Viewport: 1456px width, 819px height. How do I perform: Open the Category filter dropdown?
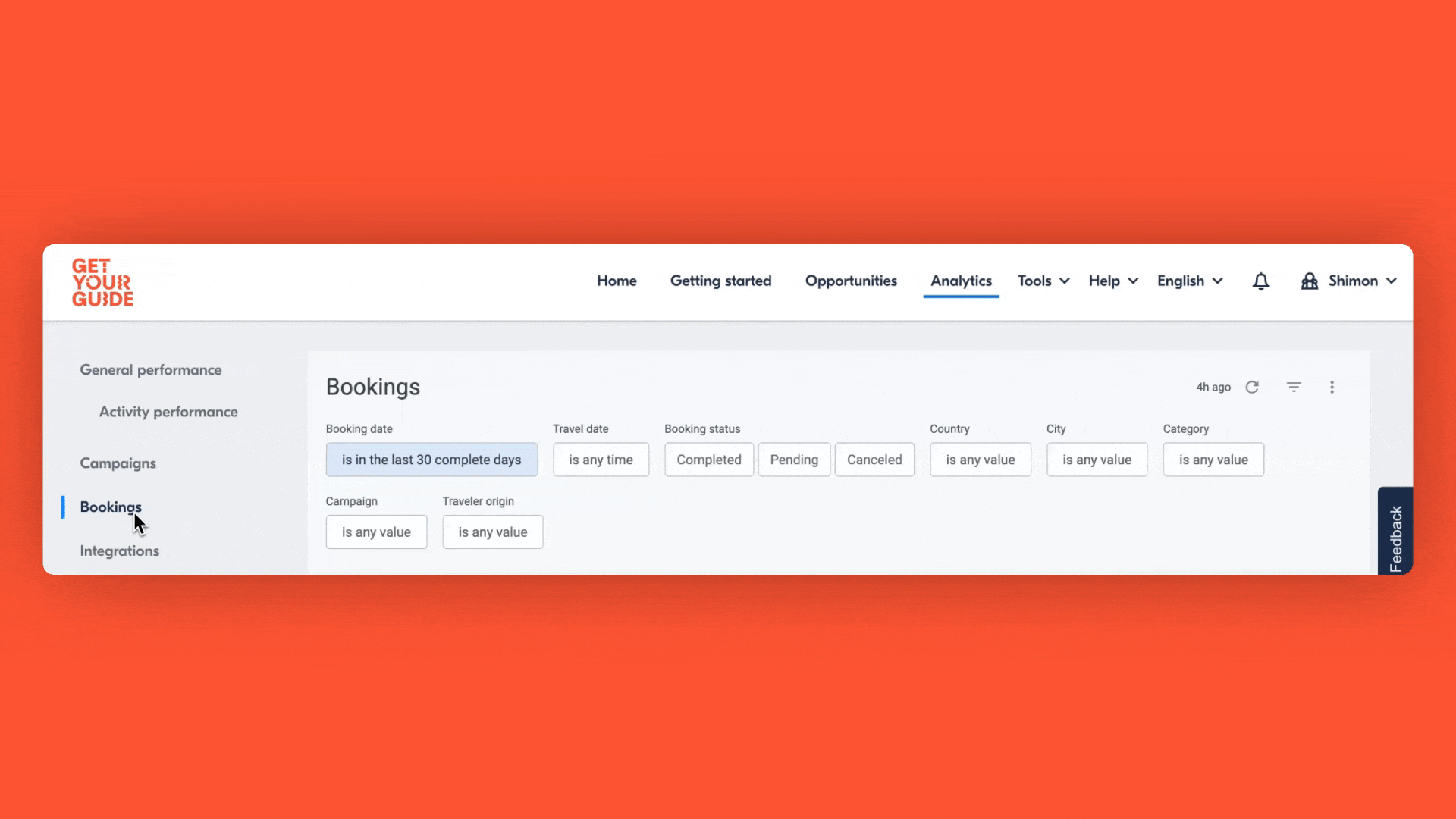(x=1213, y=460)
